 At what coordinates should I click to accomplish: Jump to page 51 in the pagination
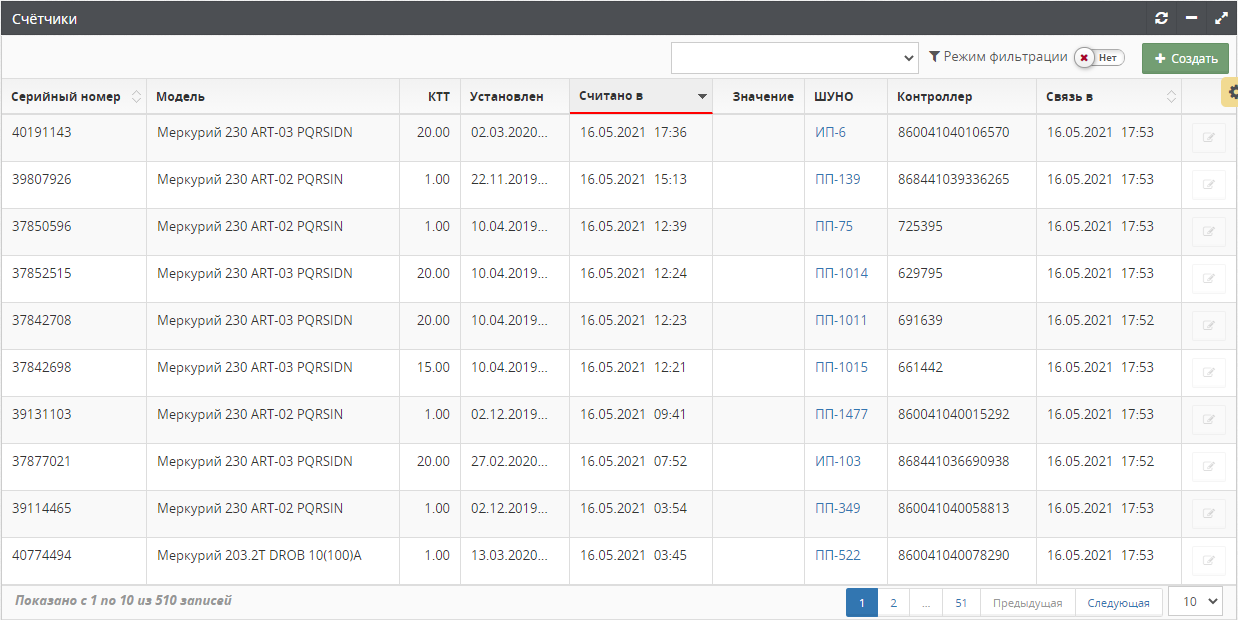click(x=961, y=603)
